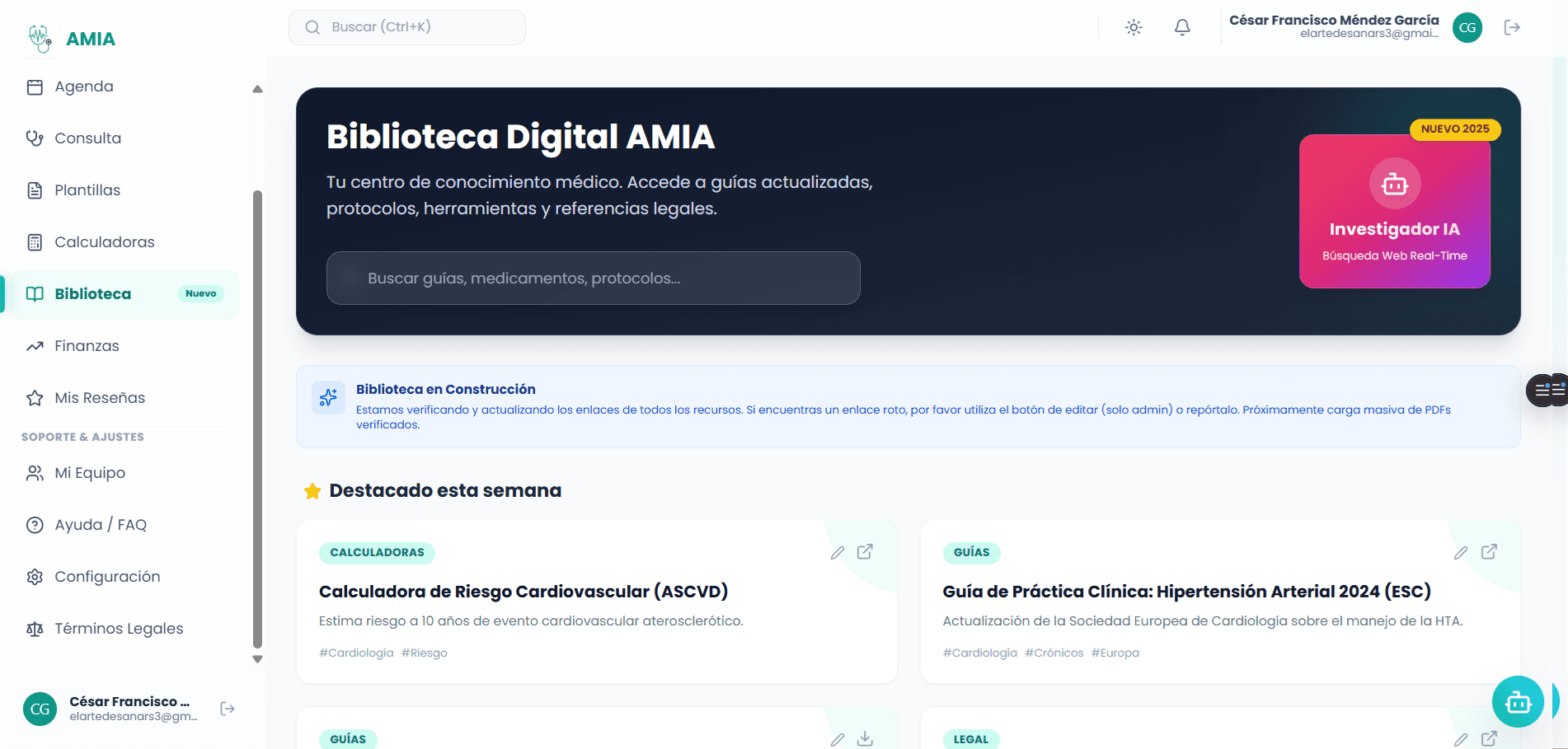Open the notifications bell

tap(1182, 27)
